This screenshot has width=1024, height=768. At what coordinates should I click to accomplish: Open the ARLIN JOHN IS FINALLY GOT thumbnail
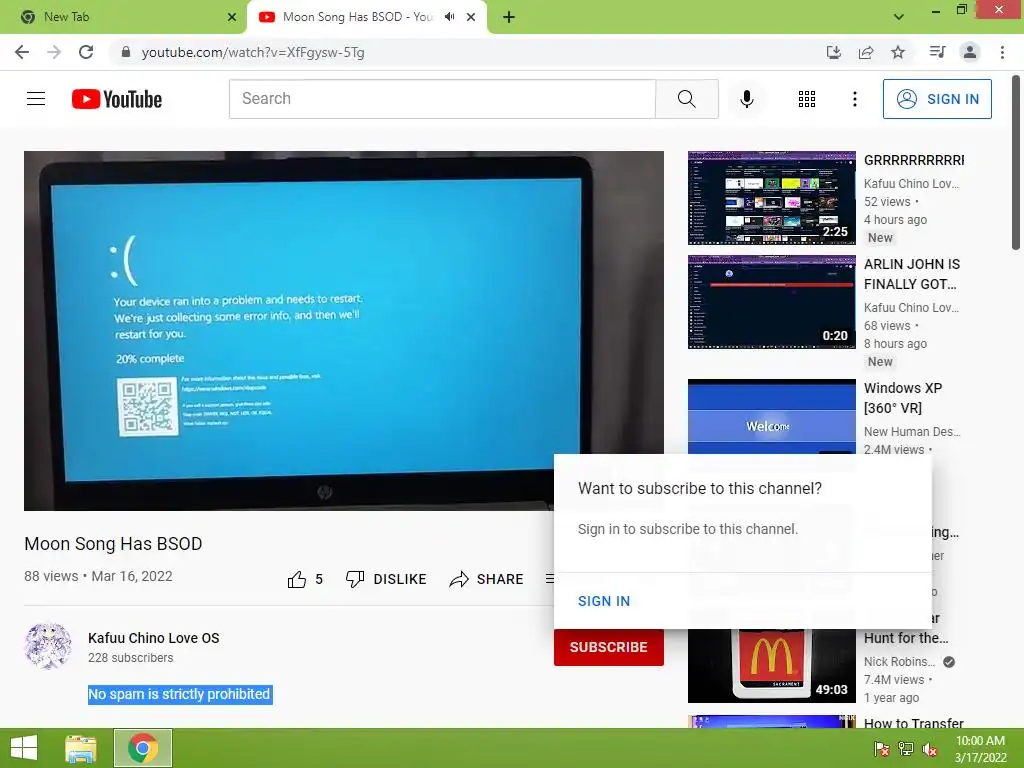coord(771,302)
